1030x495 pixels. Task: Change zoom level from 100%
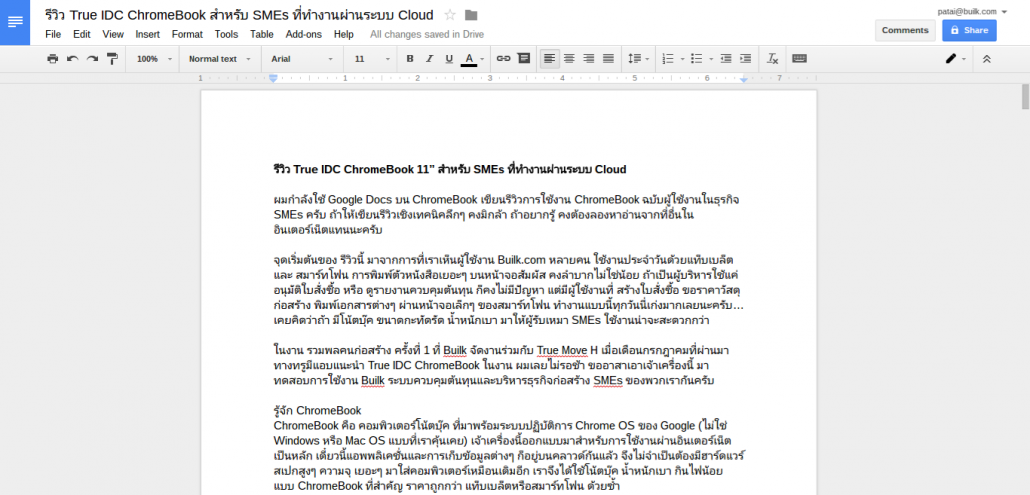(154, 59)
